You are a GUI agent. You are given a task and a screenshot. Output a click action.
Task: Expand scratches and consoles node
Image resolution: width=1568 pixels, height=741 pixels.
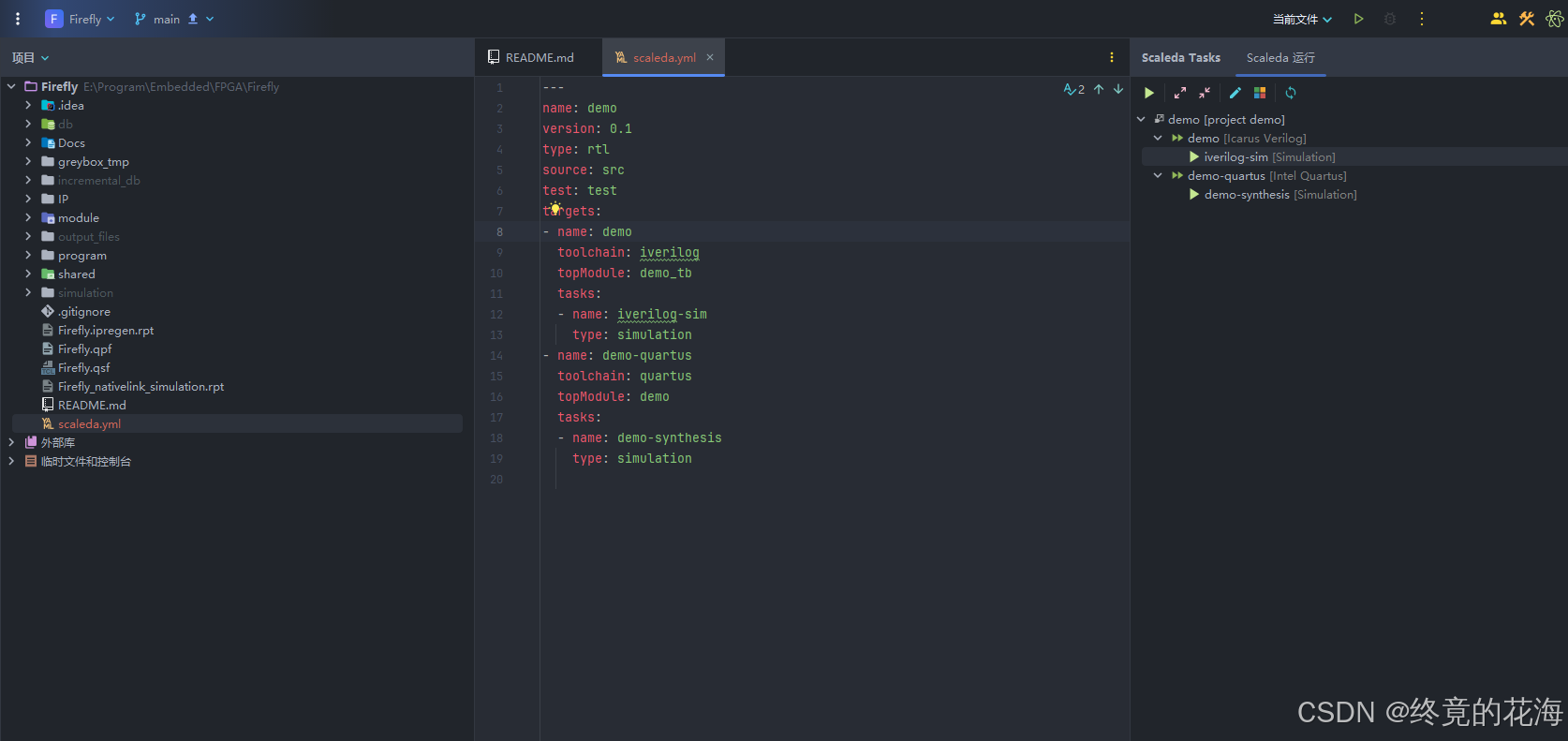tap(11, 461)
